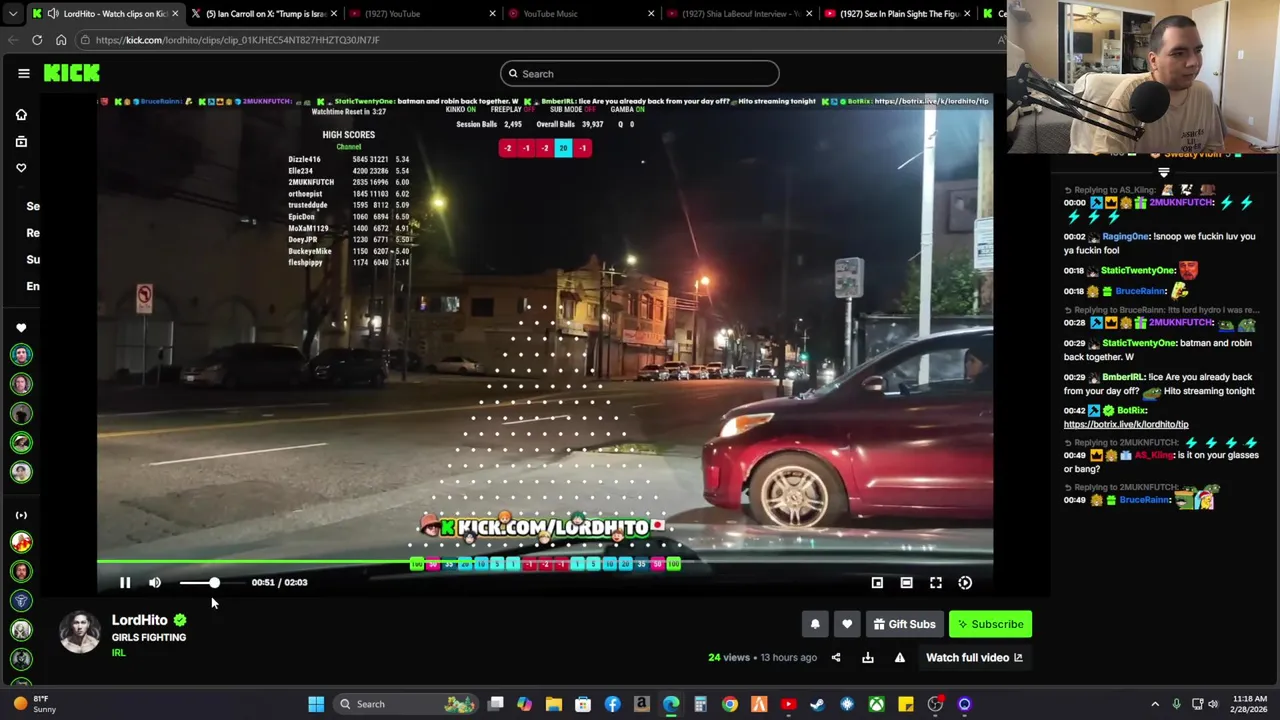Open the YouTube app on taskbar

pos(788,704)
